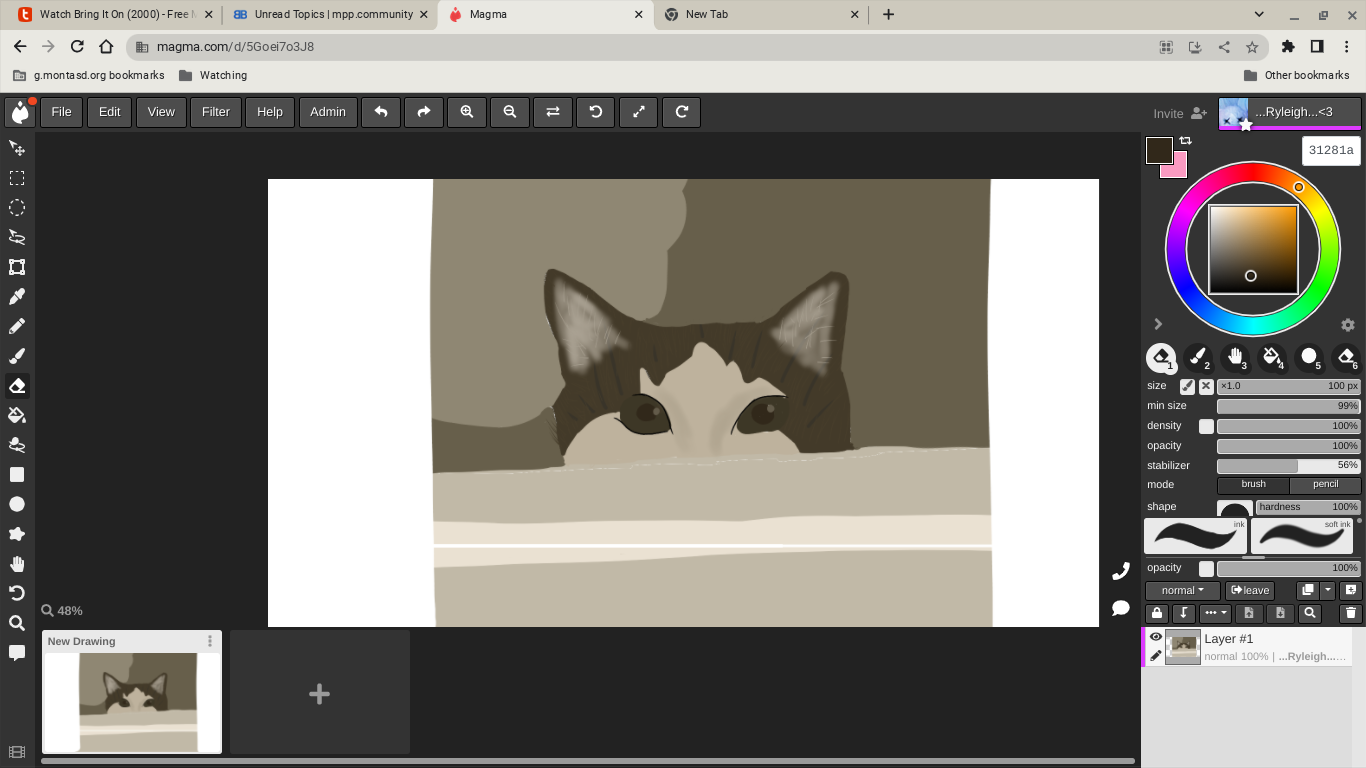
Task: Select the ink brush preset
Action: point(1195,536)
